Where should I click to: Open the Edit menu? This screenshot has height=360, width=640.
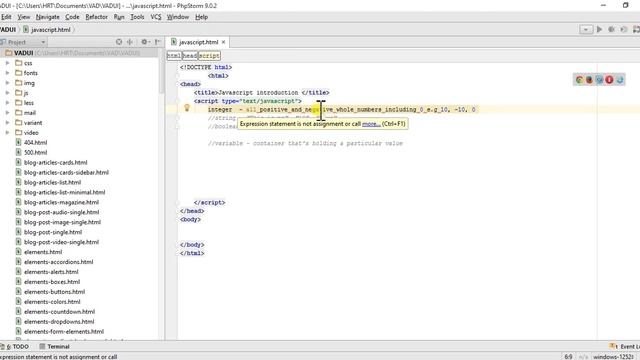tap(6, 17)
